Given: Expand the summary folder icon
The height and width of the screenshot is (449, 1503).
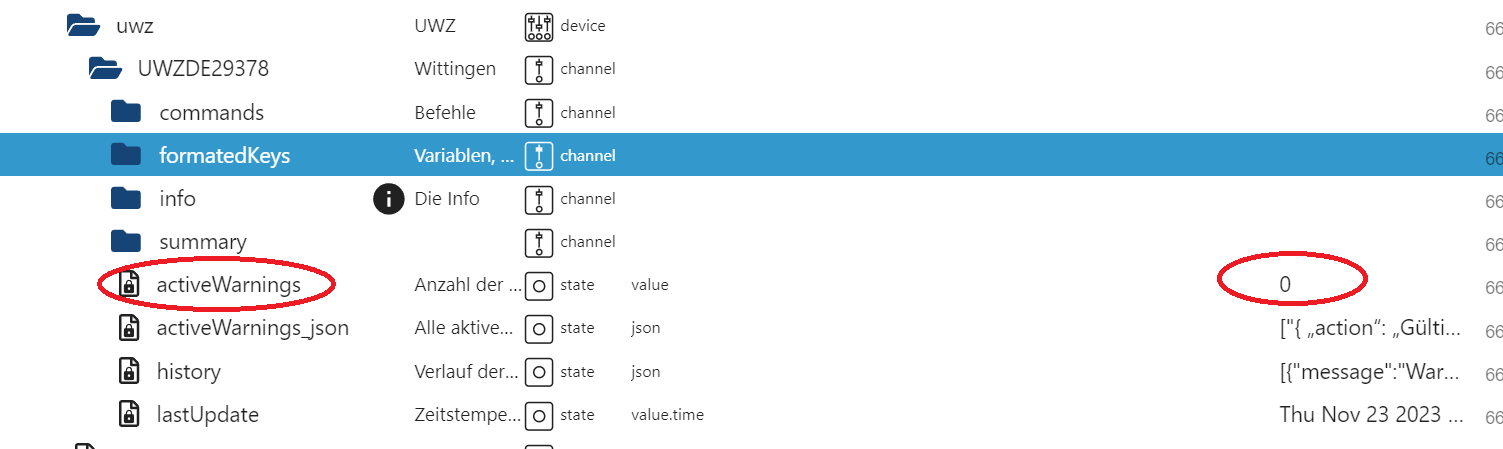Looking at the screenshot, I should 125,241.
